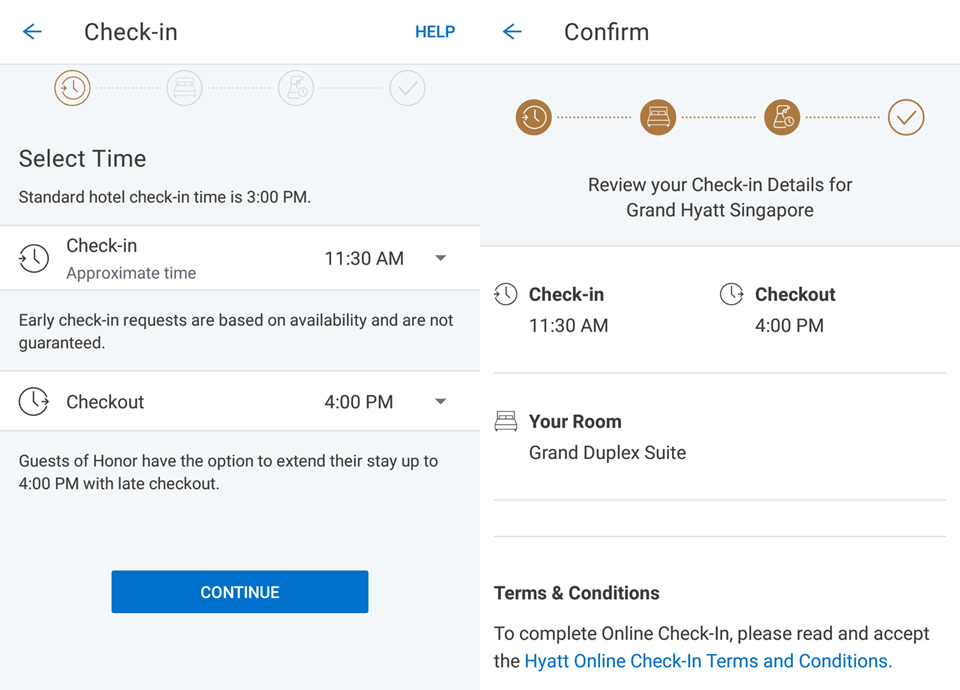Click the clock icon beside Check-in approximate time

pos(34,258)
